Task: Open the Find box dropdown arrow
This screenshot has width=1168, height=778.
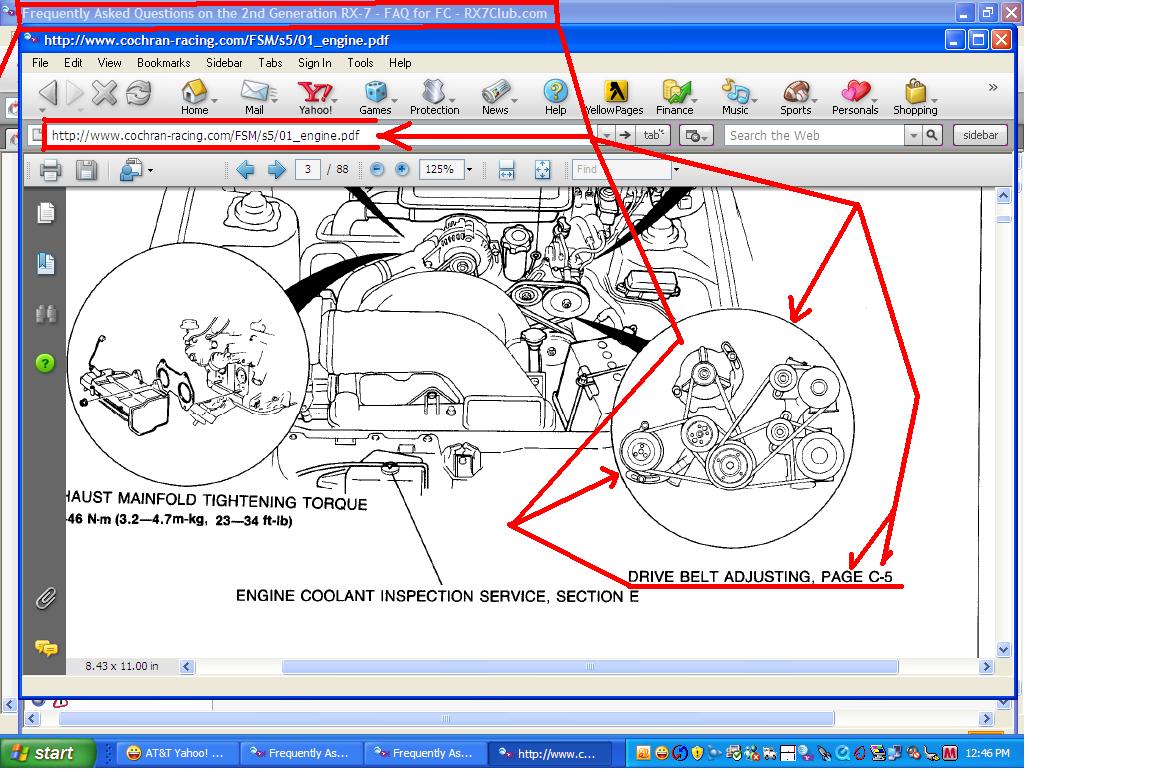Action: (x=676, y=169)
